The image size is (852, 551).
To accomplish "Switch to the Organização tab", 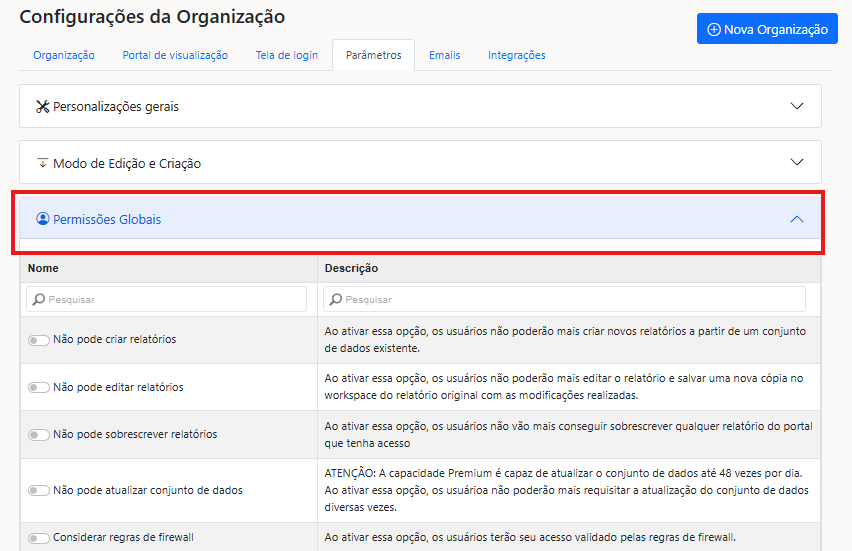I will 64,55.
